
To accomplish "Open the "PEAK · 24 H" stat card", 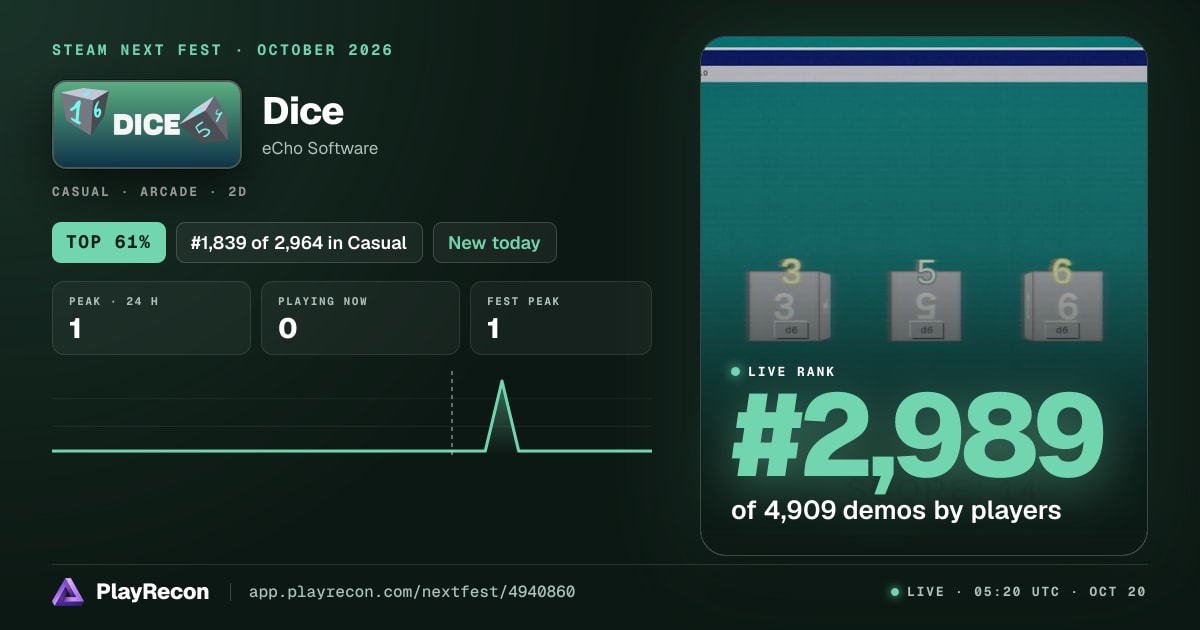I will pyautogui.click(x=151, y=318).
